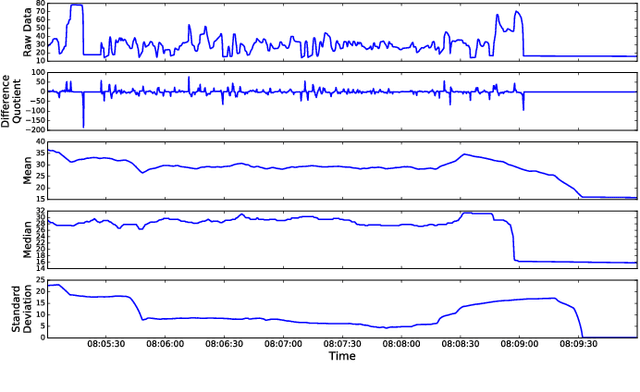640x392 pixels.
Task: Click the 16 tick on Median axis
Action: [x=40, y=262]
